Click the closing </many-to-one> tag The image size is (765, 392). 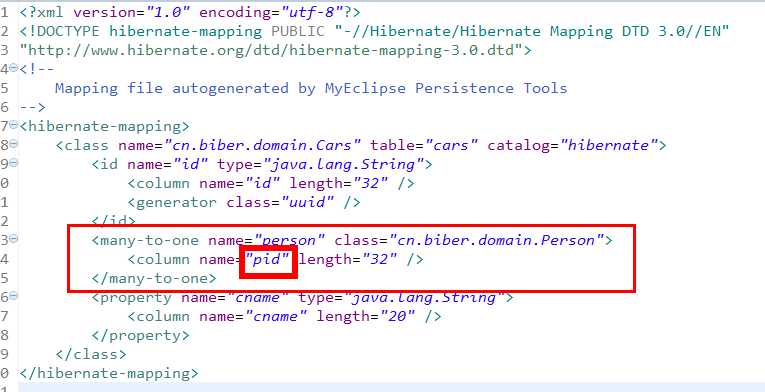(154, 278)
